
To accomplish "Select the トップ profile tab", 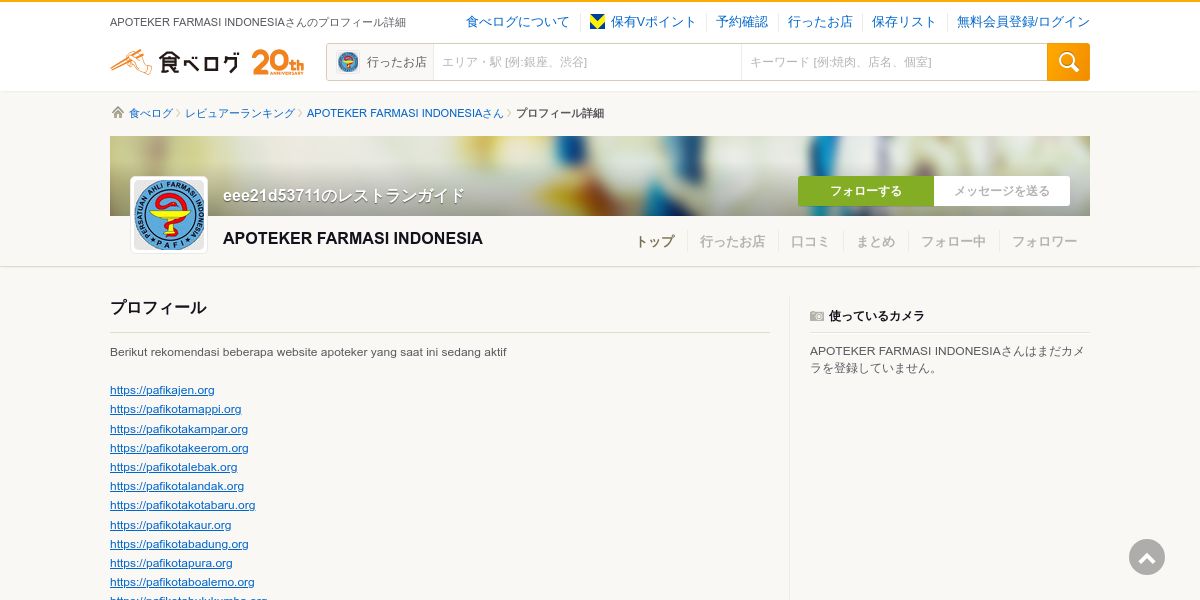I will pyautogui.click(x=655, y=241).
